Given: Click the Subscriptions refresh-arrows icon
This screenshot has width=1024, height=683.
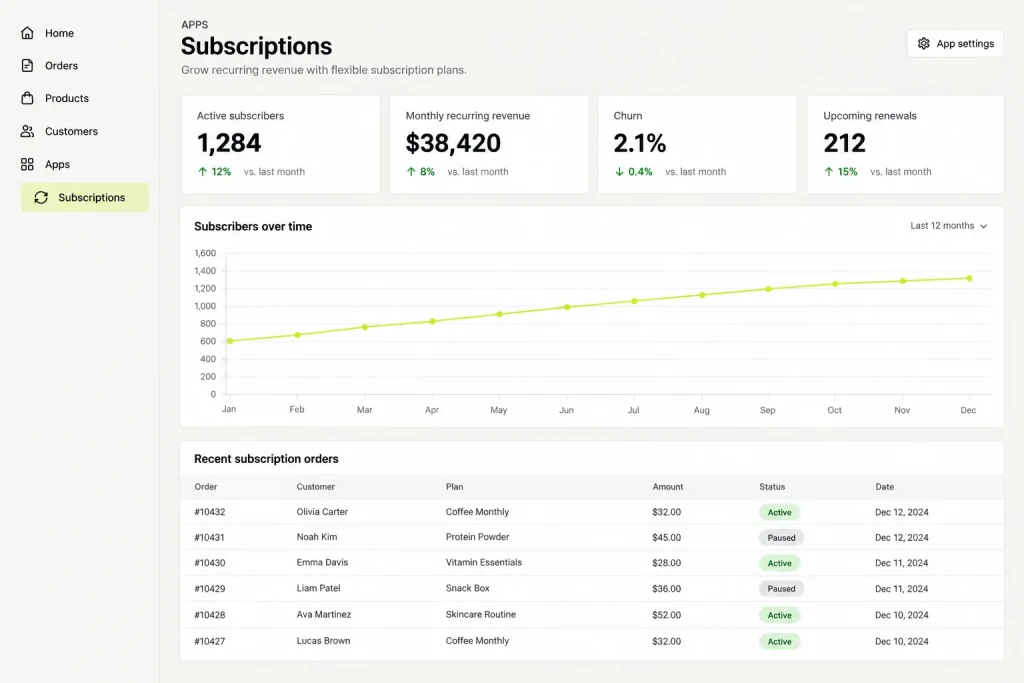Looking at the screenshot, I should click(41, 197).
